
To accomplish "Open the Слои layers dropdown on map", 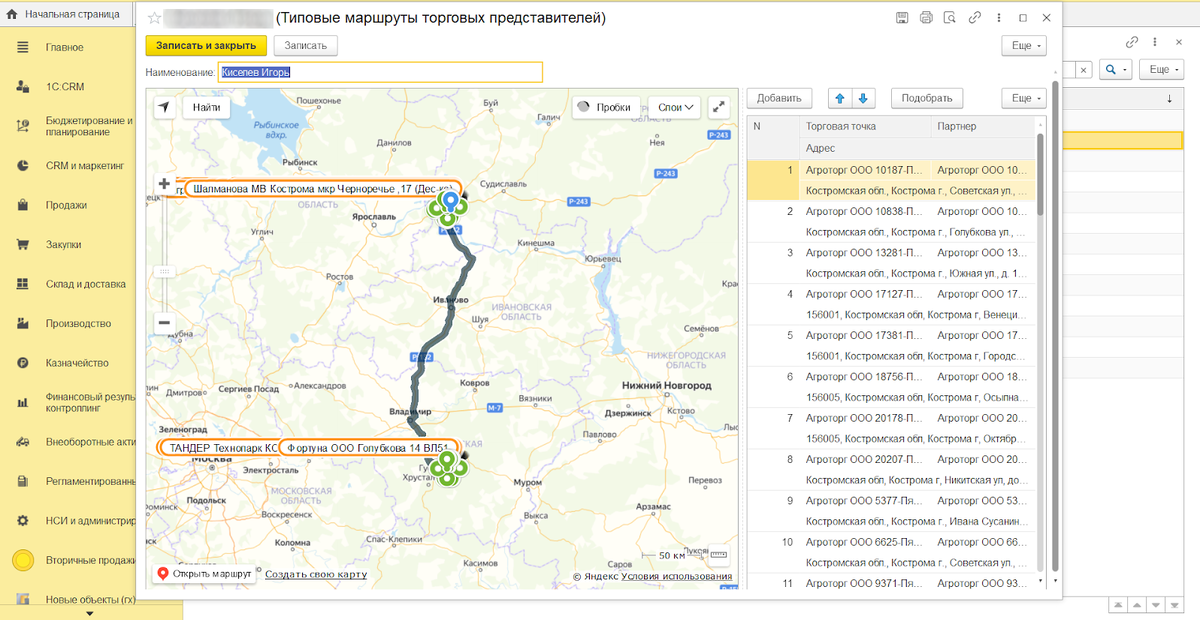I will [677, 107].
